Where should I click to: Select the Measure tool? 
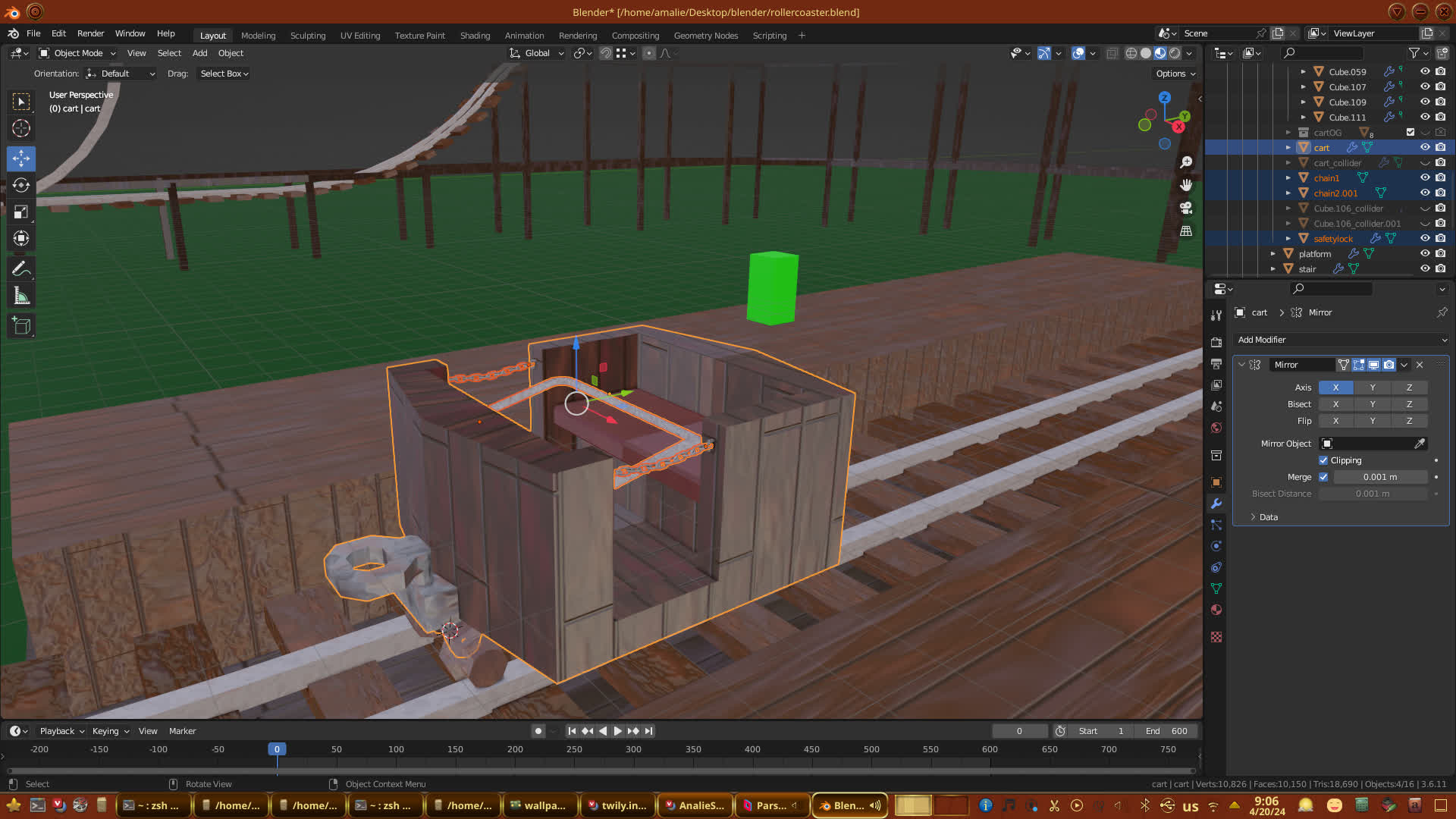[x=21, y=297]
